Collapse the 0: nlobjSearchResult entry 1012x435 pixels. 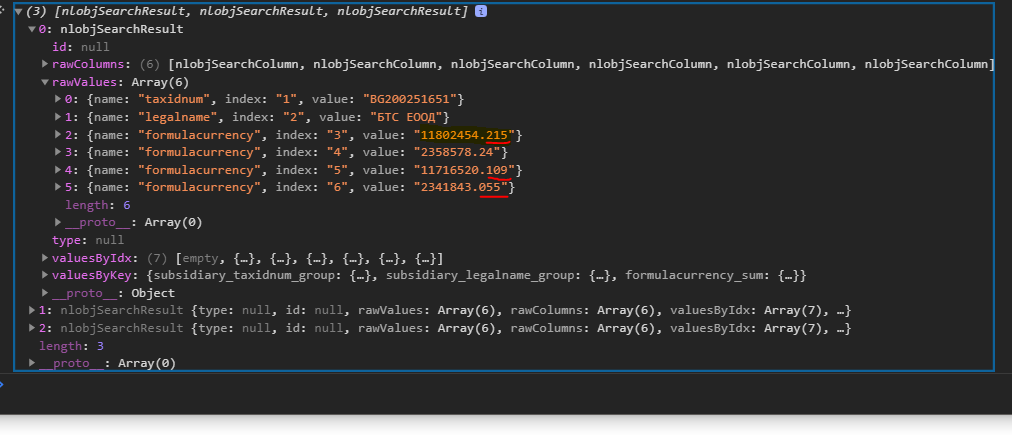click(x=32, y=29)
